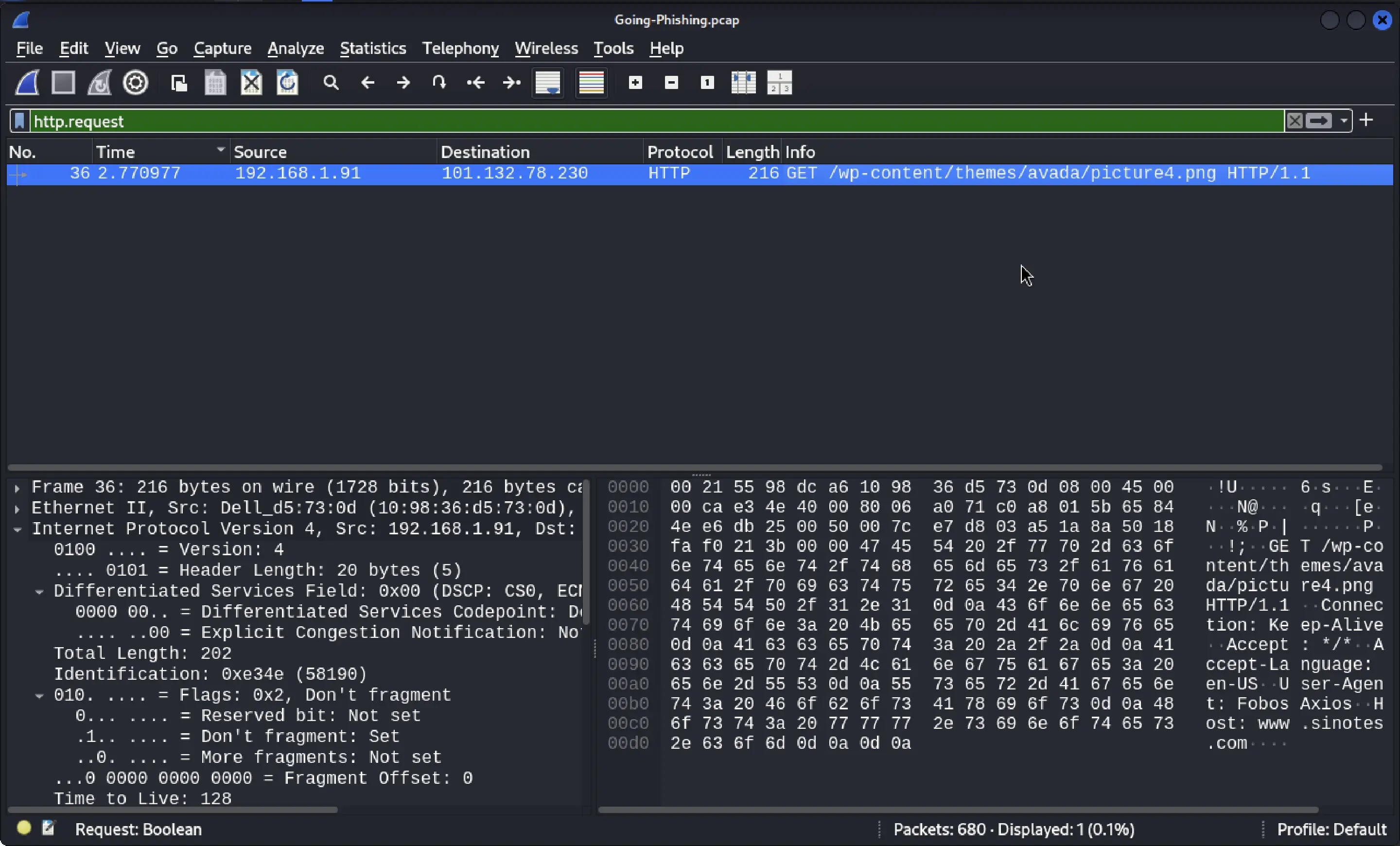Open capture file properties status icon
1400x846 pixels.
point(49,828)
